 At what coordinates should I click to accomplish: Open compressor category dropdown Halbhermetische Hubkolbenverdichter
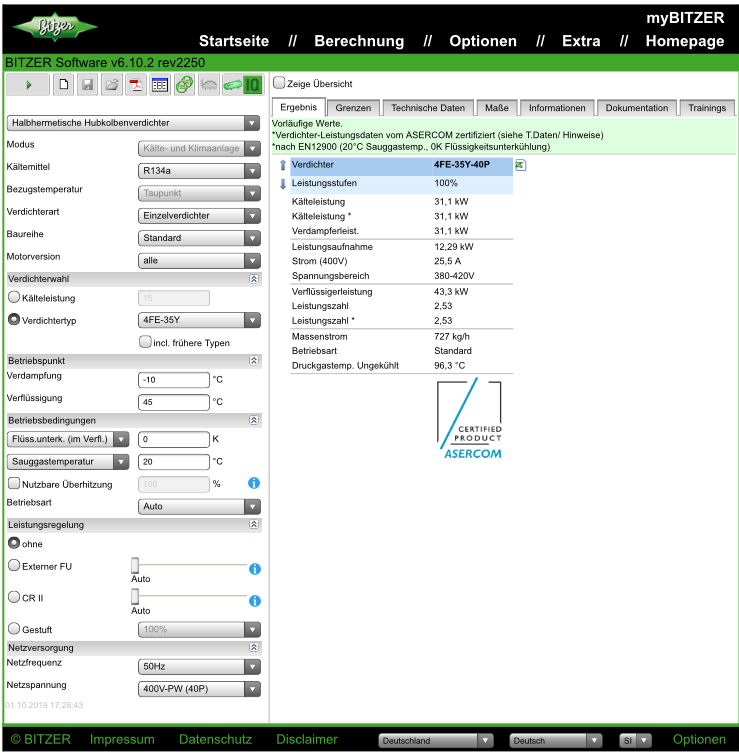[133, 123]
